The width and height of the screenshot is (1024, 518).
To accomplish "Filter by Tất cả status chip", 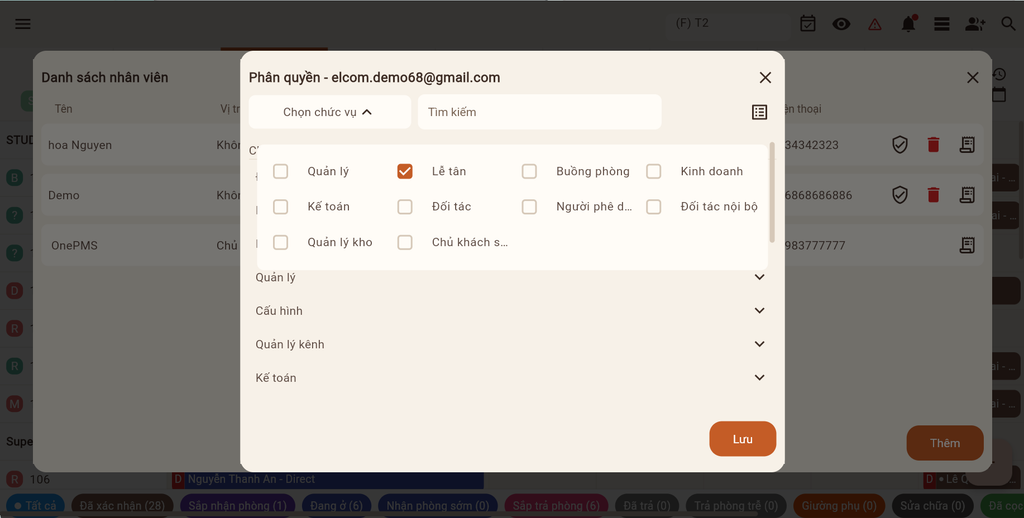I will pos(35,506).
